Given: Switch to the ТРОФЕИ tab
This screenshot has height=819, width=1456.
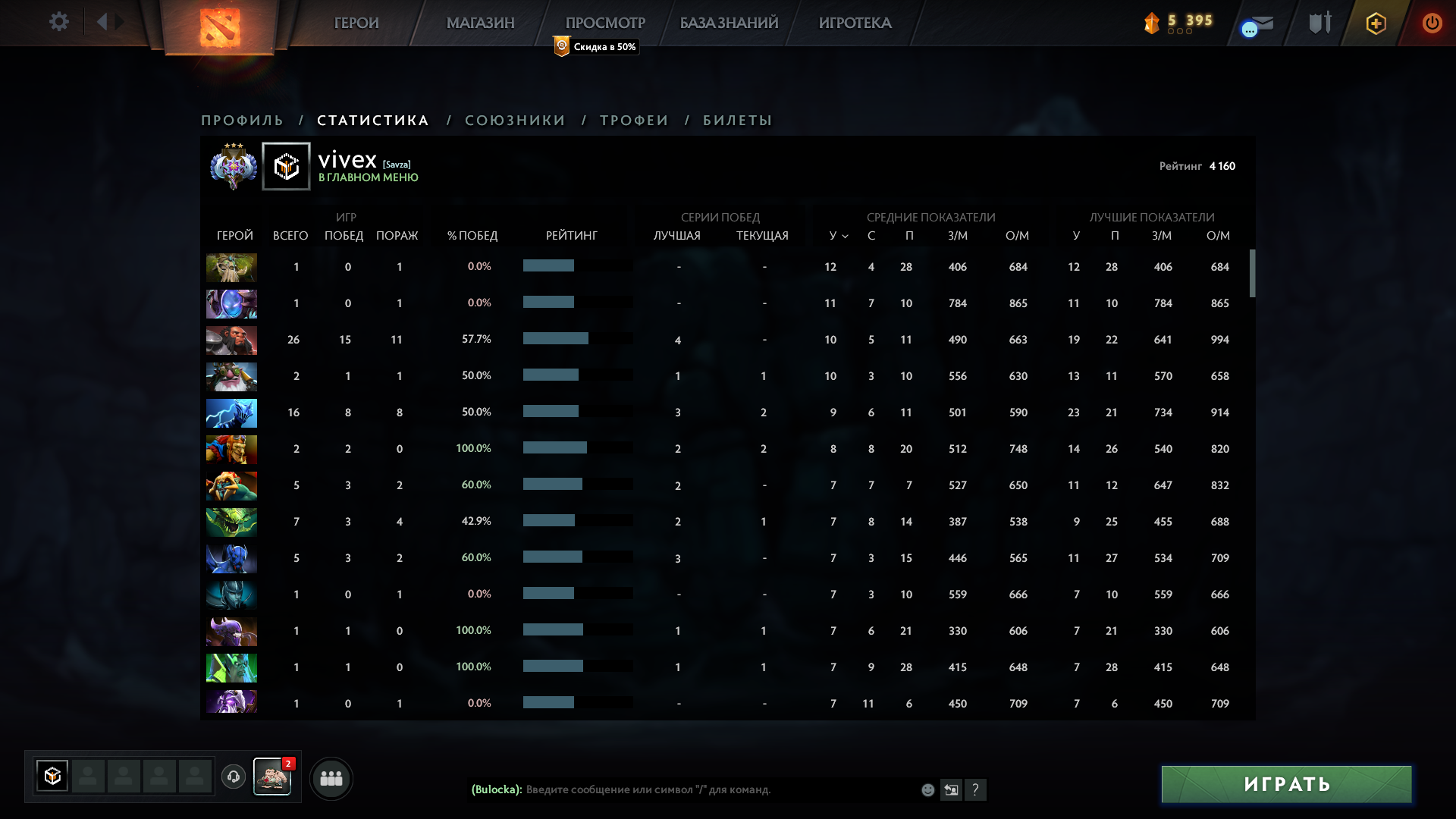Looking at the screenshot, I should (635, 121).
